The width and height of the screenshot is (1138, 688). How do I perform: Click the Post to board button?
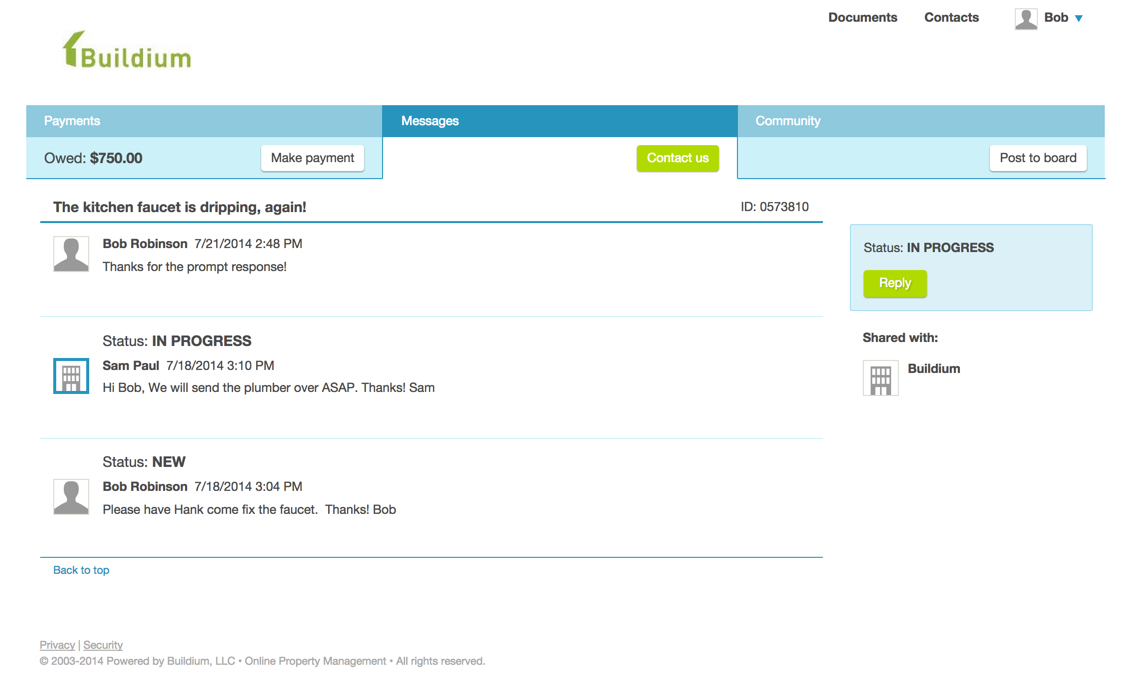pos(1038,157)
